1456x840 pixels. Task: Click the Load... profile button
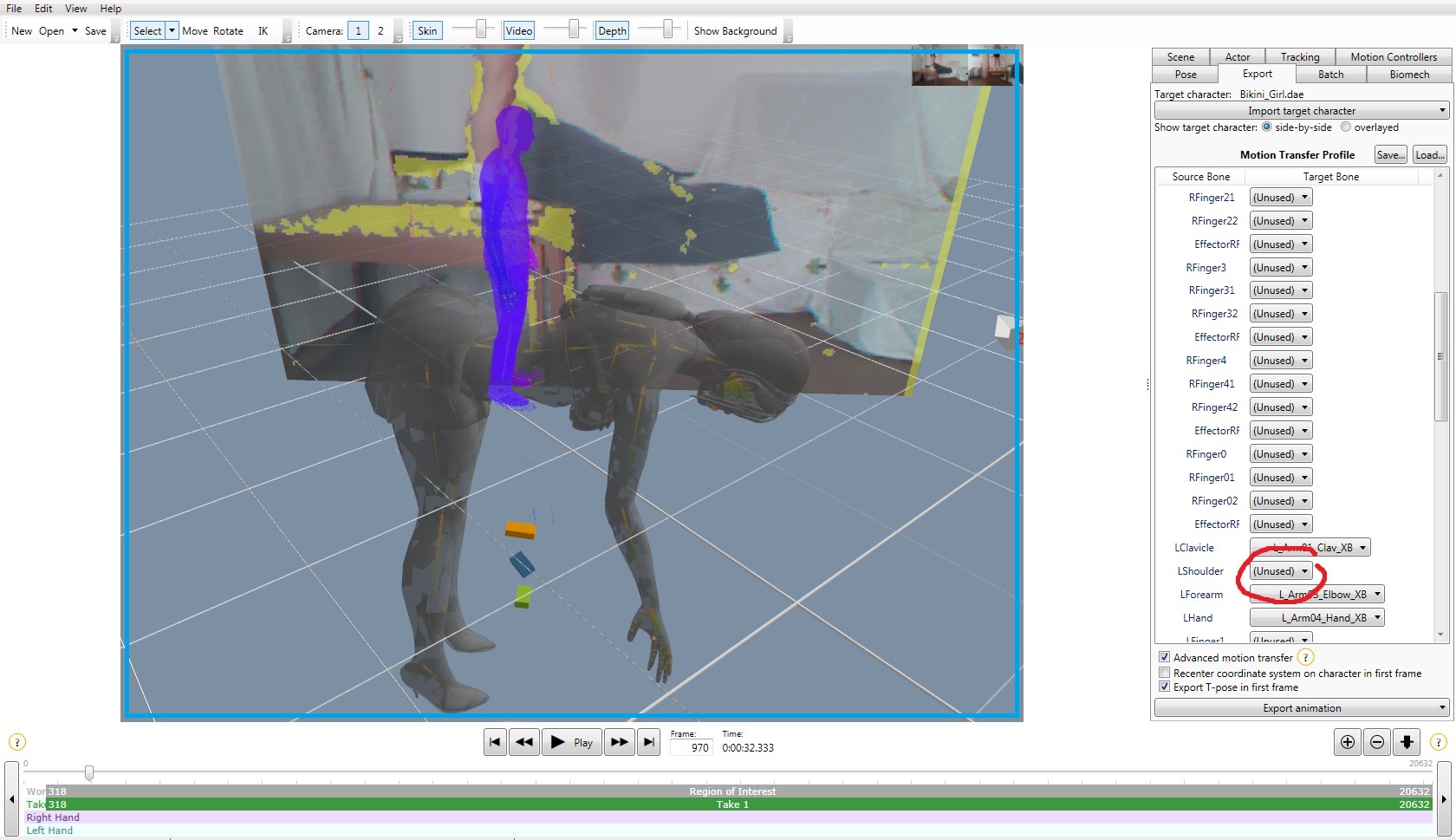point(1429,155)
